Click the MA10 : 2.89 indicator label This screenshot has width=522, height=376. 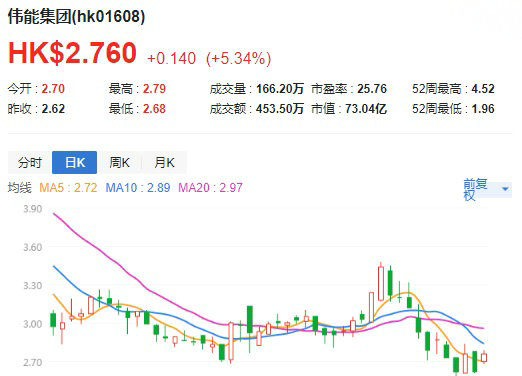click(x=138, y=188)
